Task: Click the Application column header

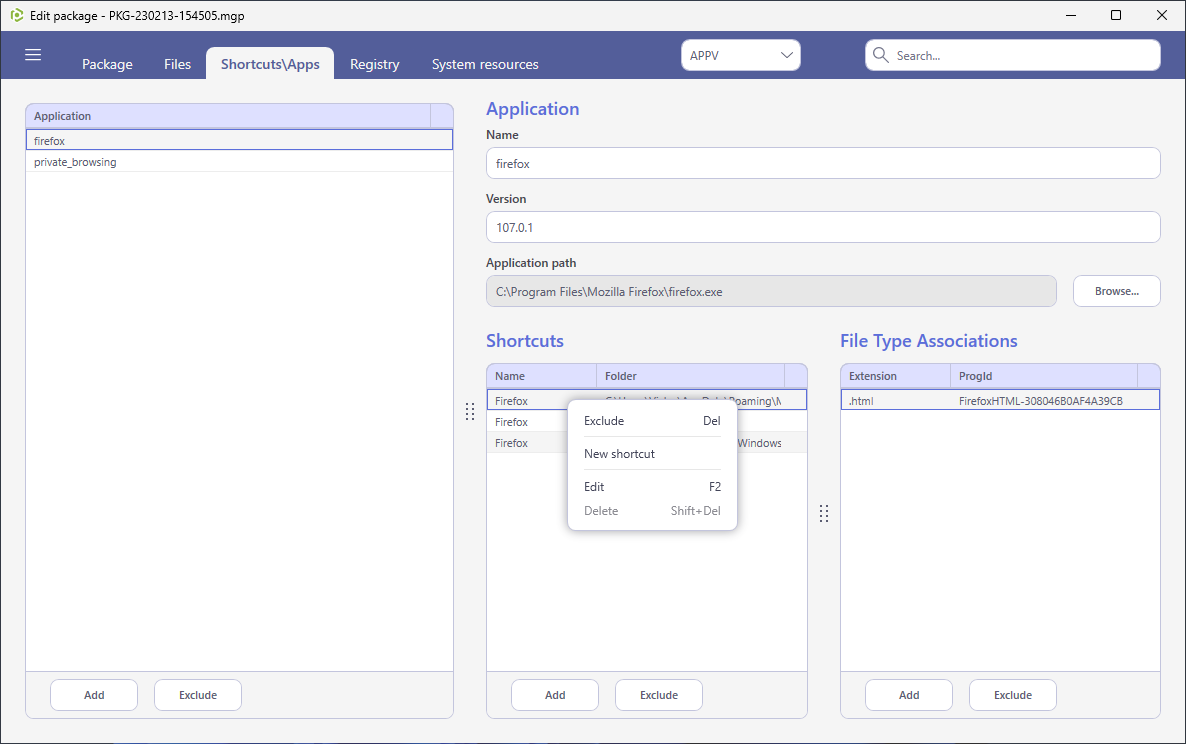Action: pyautogui.click(x=228, y=116)
